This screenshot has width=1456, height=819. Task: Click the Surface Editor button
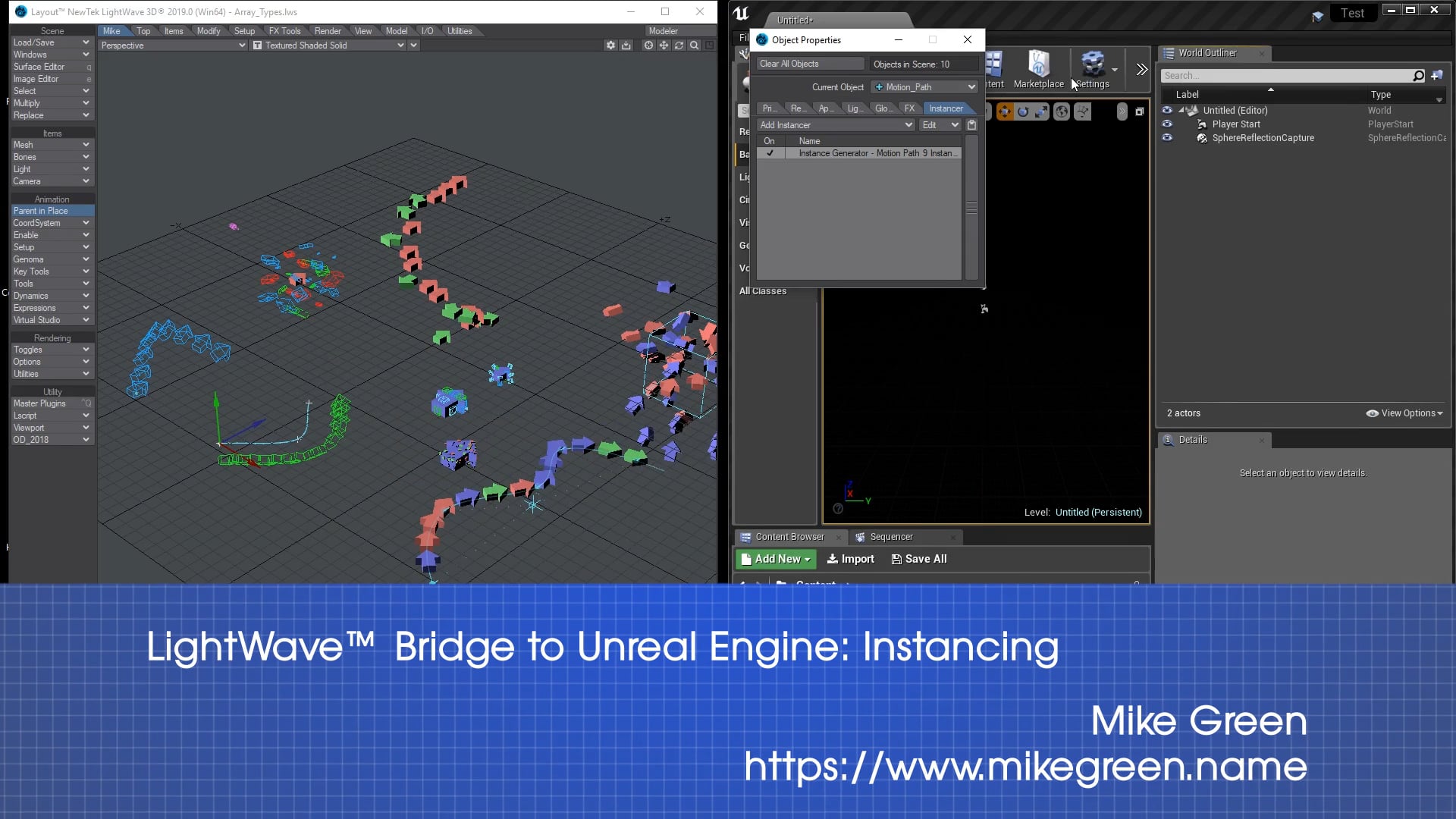(x=52, y=67)
